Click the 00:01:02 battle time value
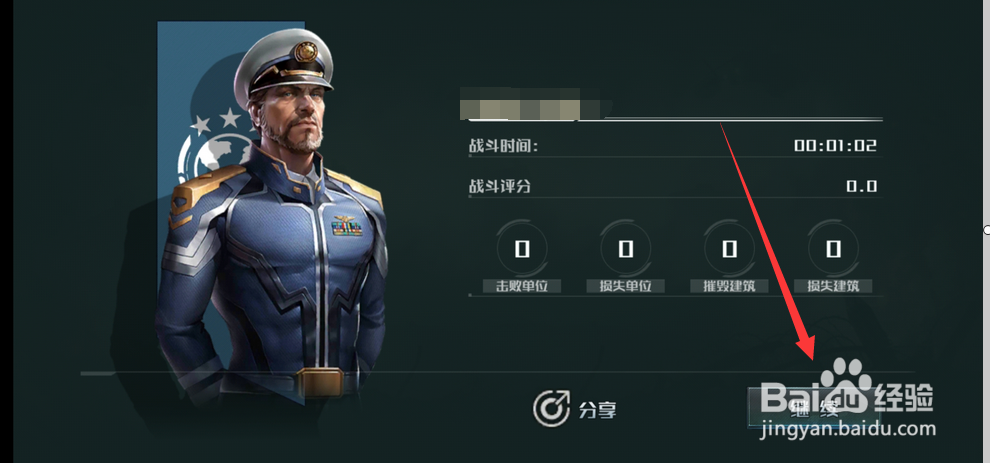Image resolution: width=990 pixels, height=463 pixels. click(836, 146)
